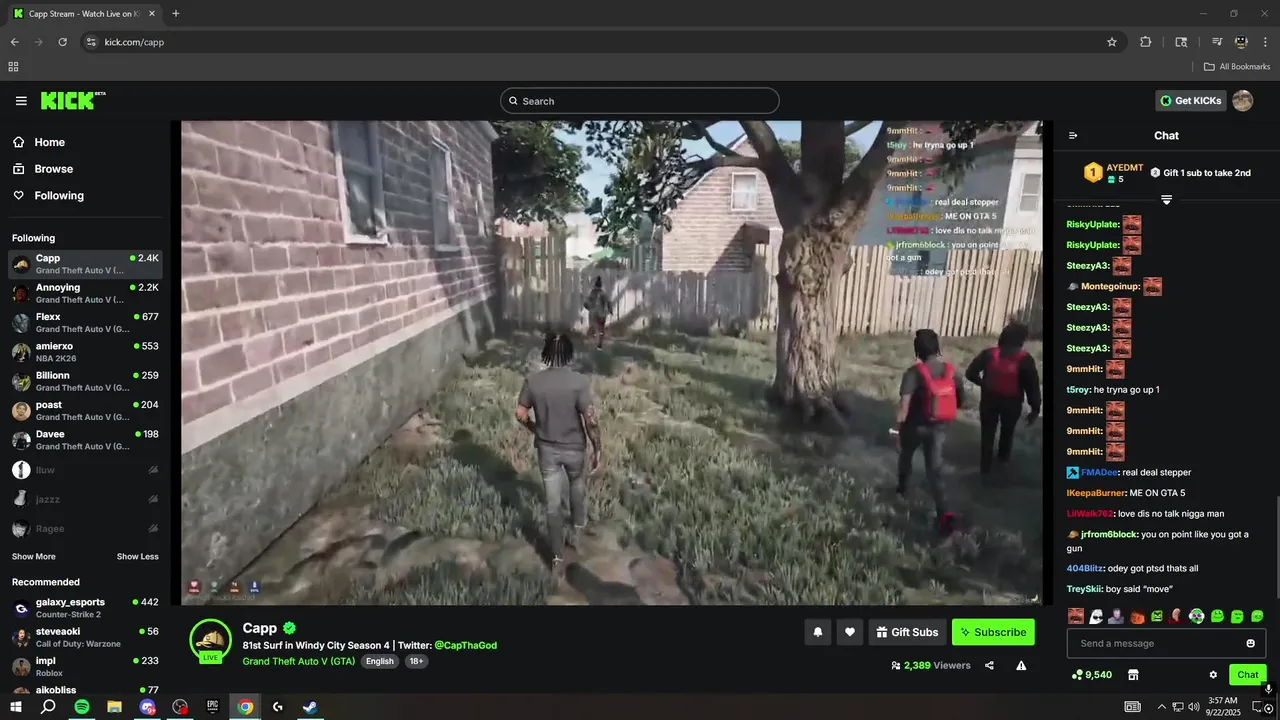Open Davee channel in Following list

[85, 440]
